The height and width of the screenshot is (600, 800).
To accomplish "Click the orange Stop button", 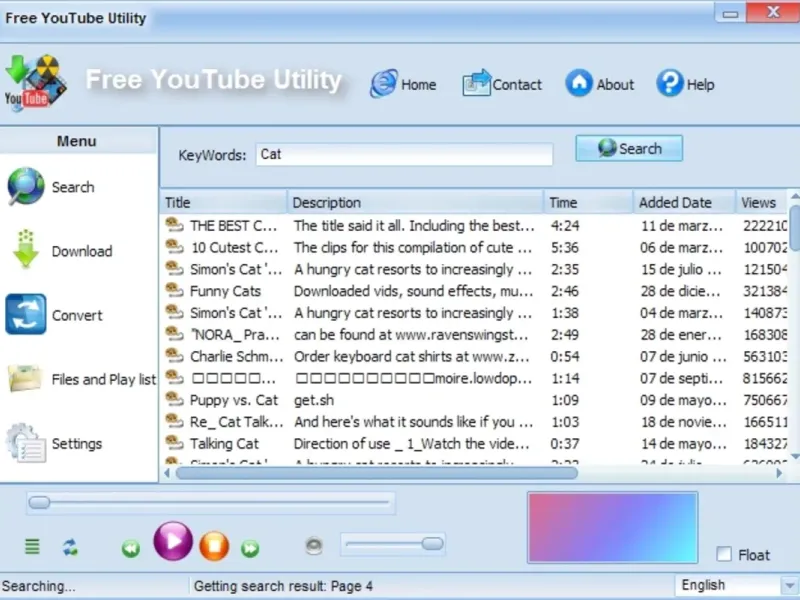I will tap(214, 546).
